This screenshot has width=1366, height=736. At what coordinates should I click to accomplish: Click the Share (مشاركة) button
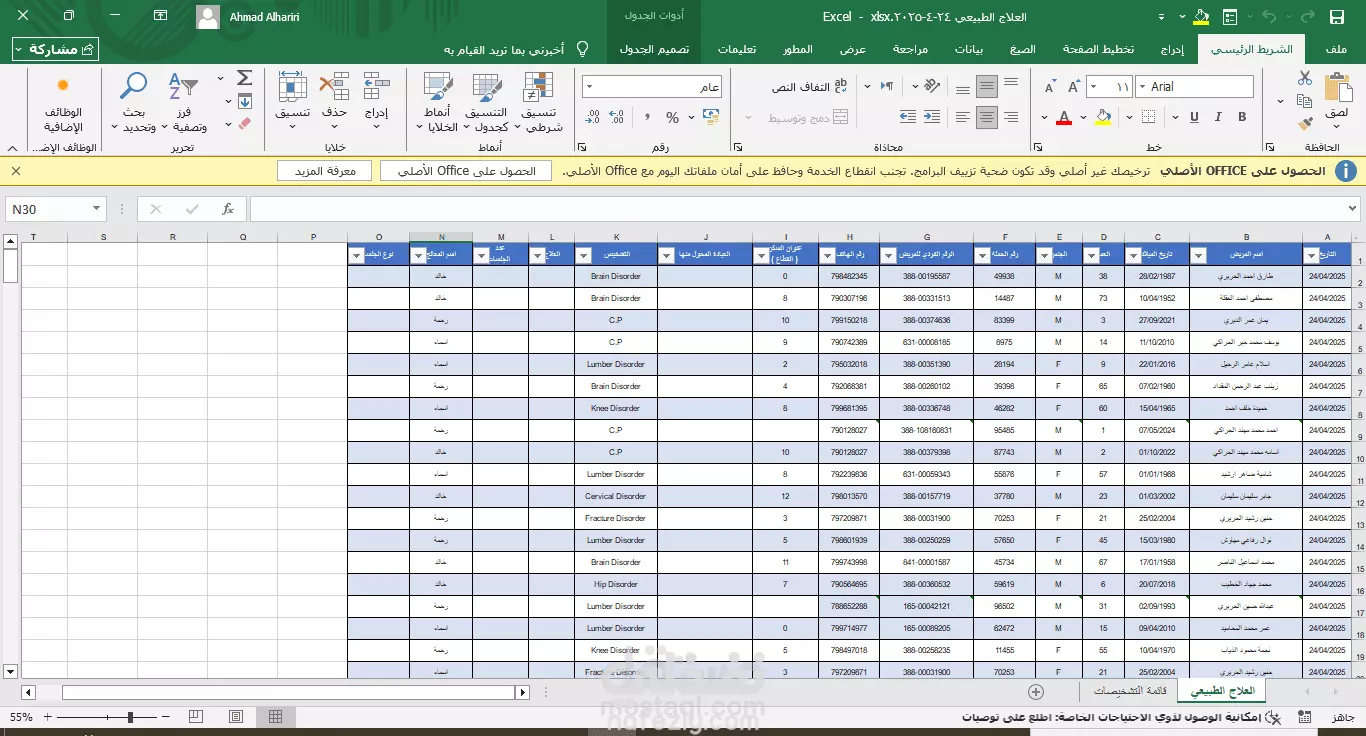[x=56, y=49]
